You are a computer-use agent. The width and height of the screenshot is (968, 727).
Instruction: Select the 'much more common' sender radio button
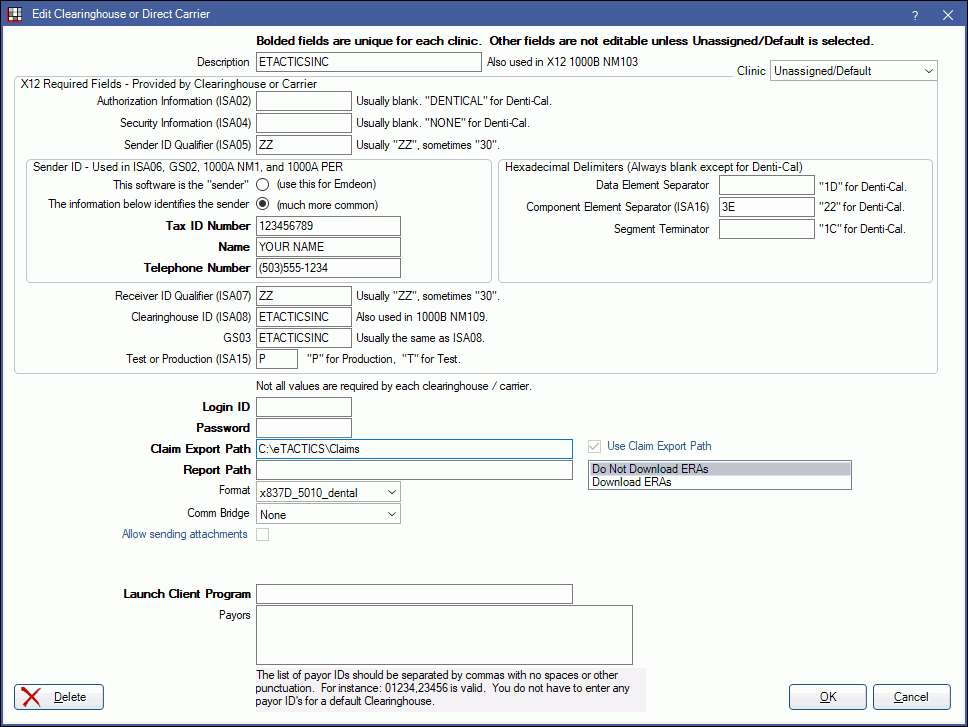(x=260, y=203)
